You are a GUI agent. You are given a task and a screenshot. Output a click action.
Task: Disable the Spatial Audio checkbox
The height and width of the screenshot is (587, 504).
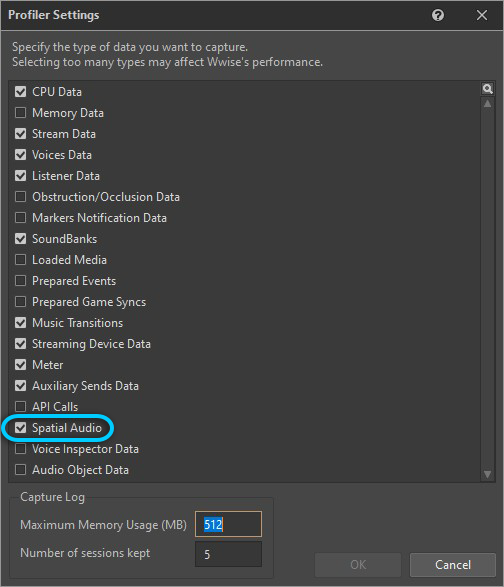tap(21, 428)
